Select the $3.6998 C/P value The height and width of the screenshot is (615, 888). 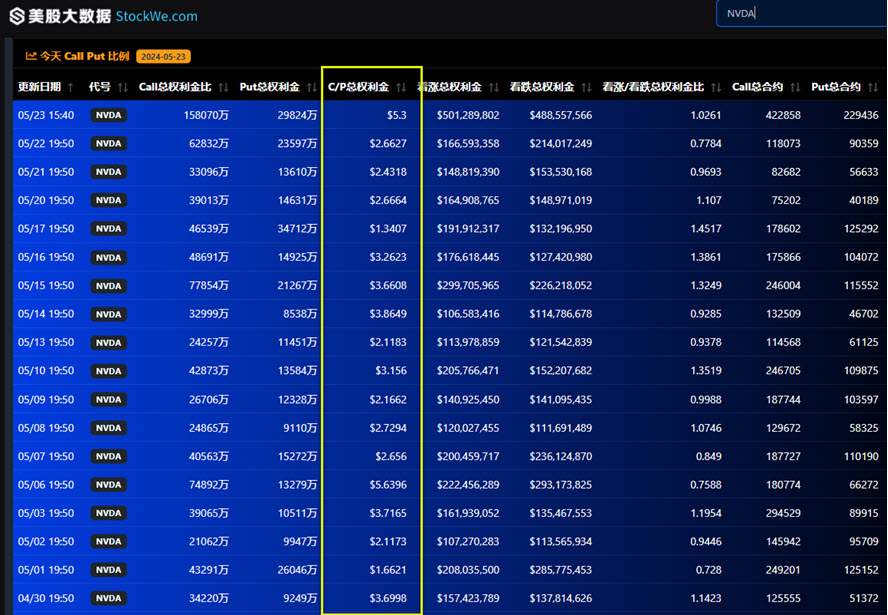click(x=388, y=599)
